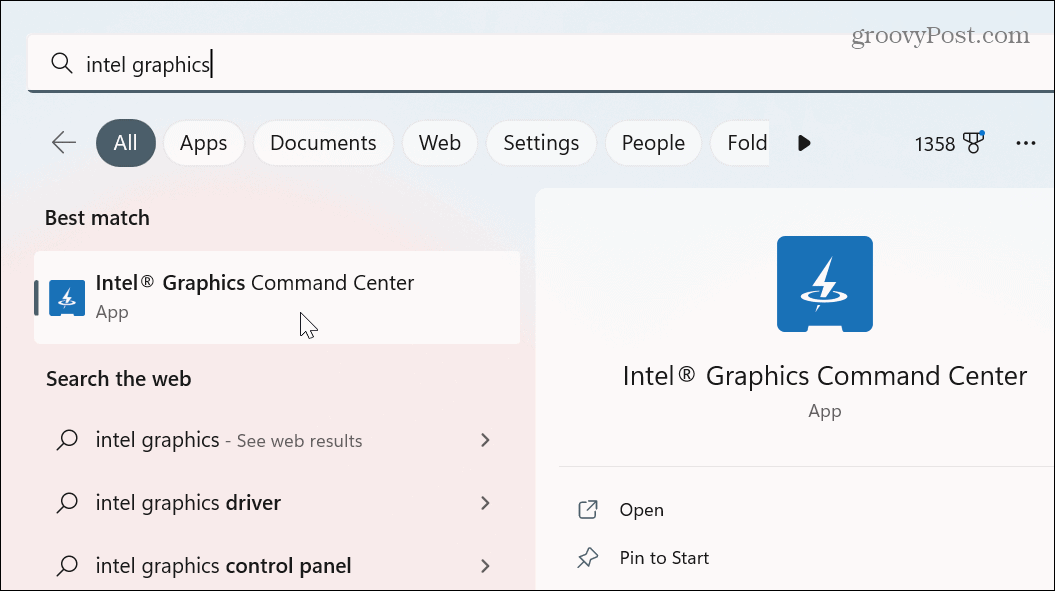Image resolution: width=1055 pixels, height=591 pixels.
Task: Switch to the Documents filter tab
Action: (x=323, y=143)
